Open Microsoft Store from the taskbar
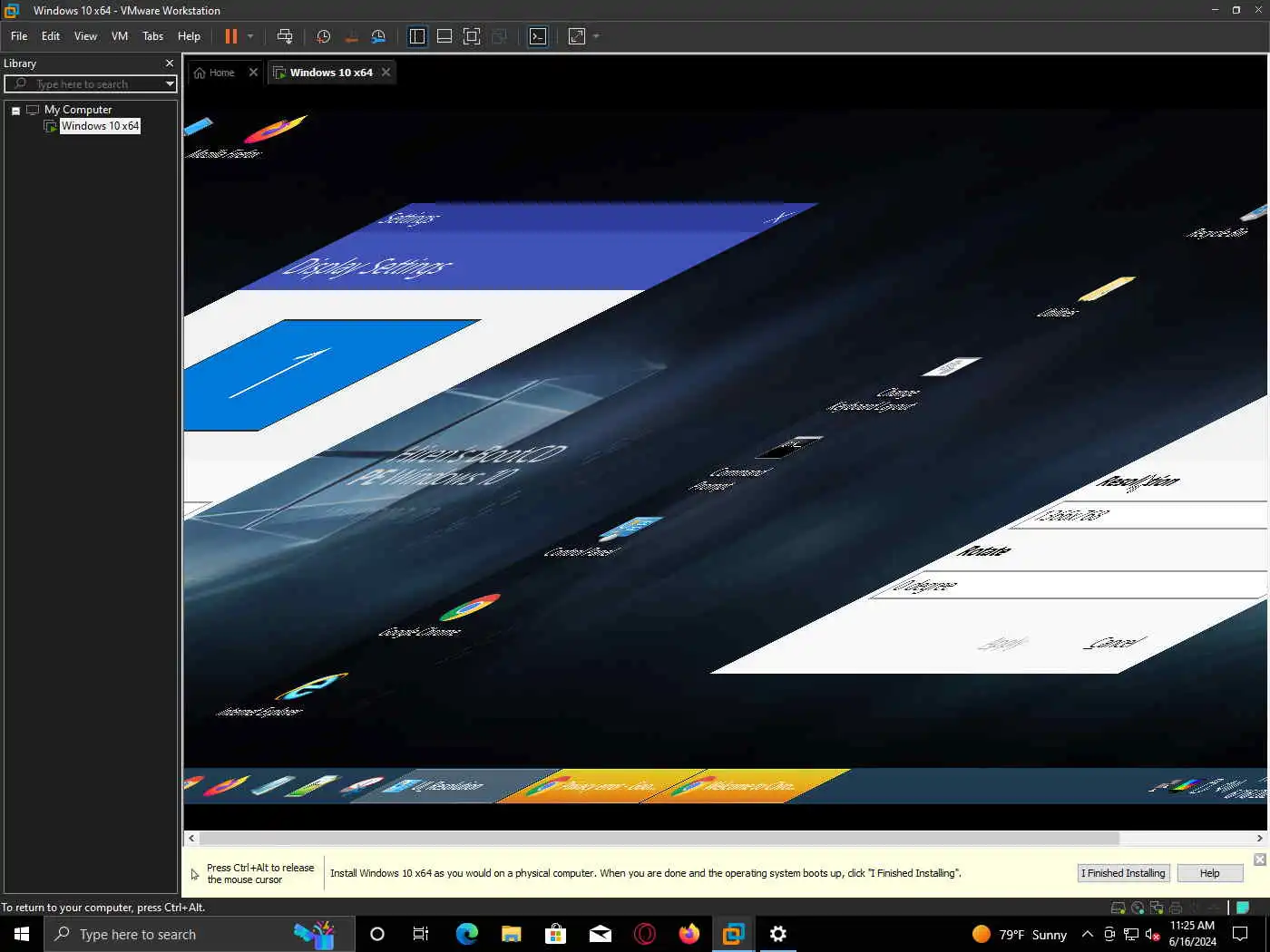The width and height of the screenshot is (1270, 952). (555, 934)
